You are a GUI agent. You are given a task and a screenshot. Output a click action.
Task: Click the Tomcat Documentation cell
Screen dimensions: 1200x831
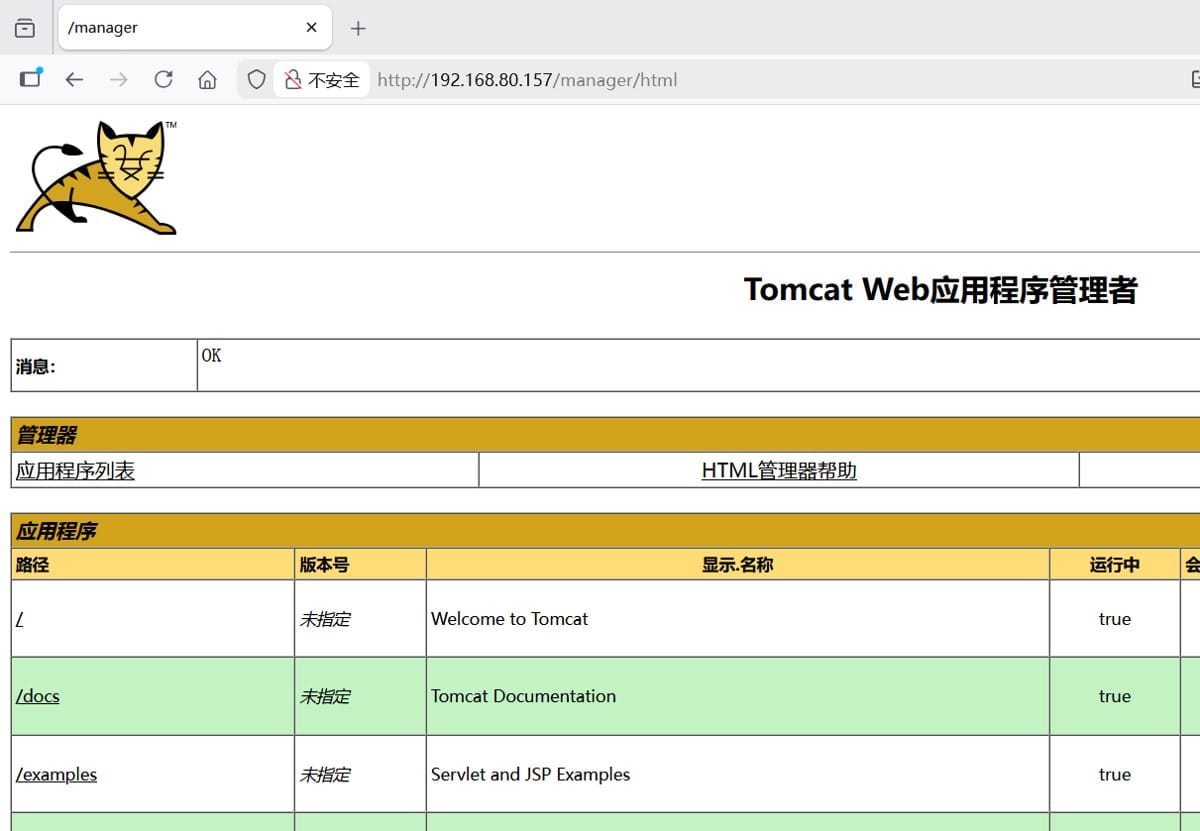(737, 696)
